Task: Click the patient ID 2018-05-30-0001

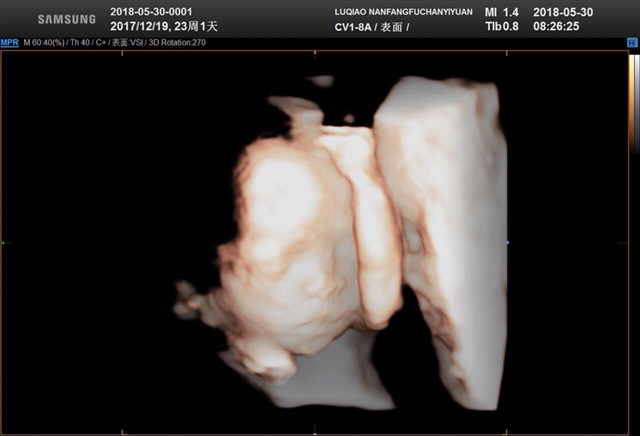Action: (150, 9)
